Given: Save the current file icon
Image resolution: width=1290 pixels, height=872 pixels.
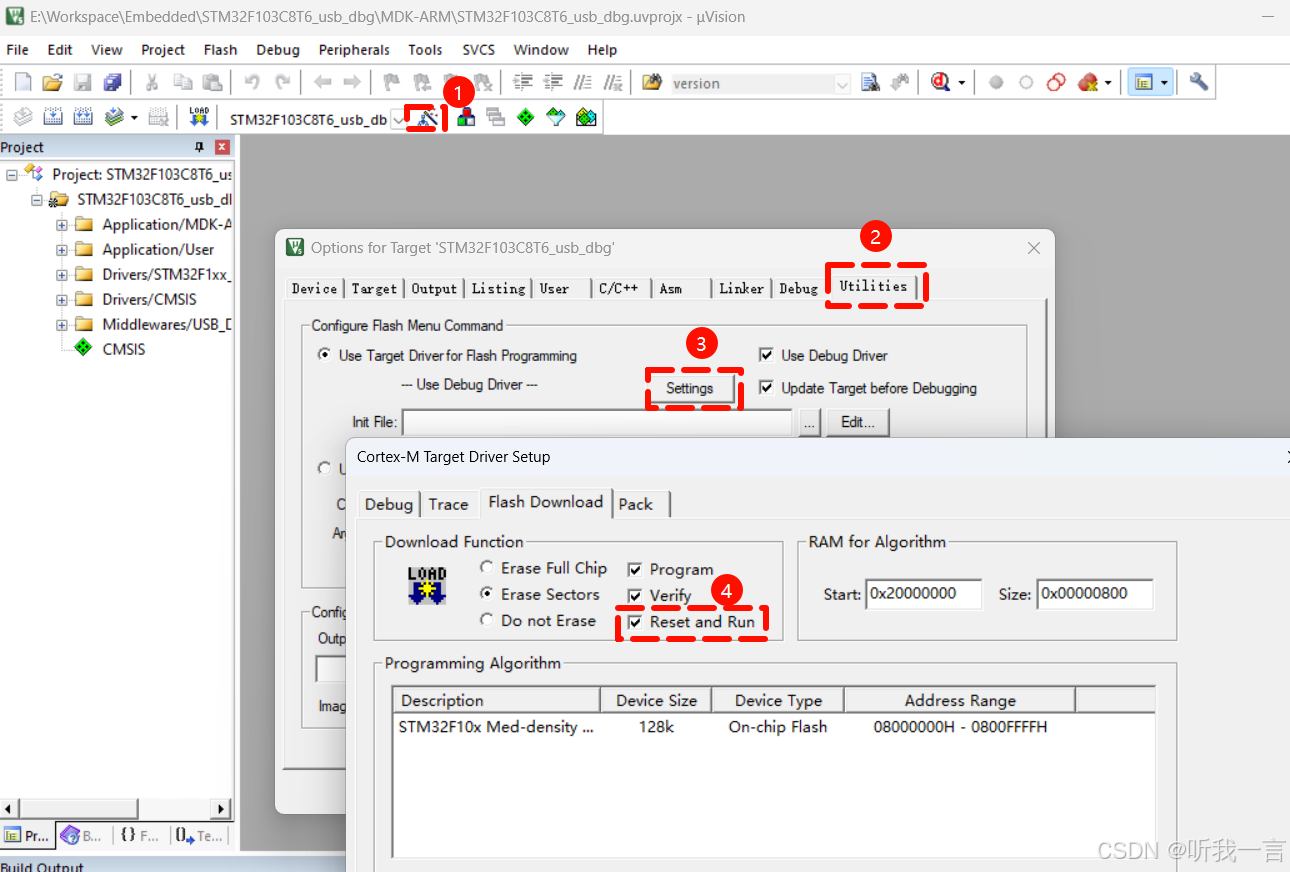Looking at the screenshot, I should click(x=83, y=83).
